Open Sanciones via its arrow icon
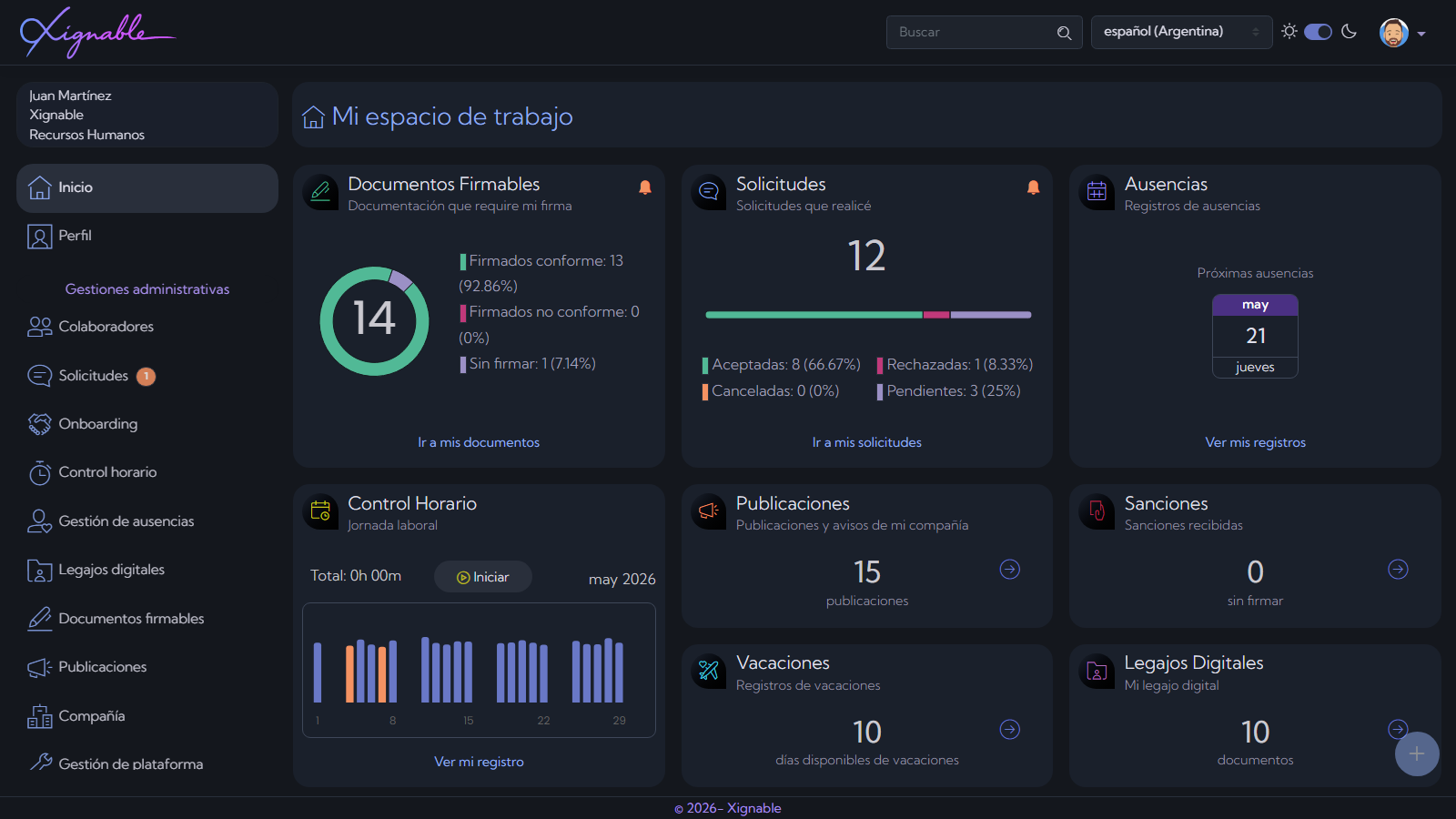The image size is (1456, 819). tap(1398, 570)
